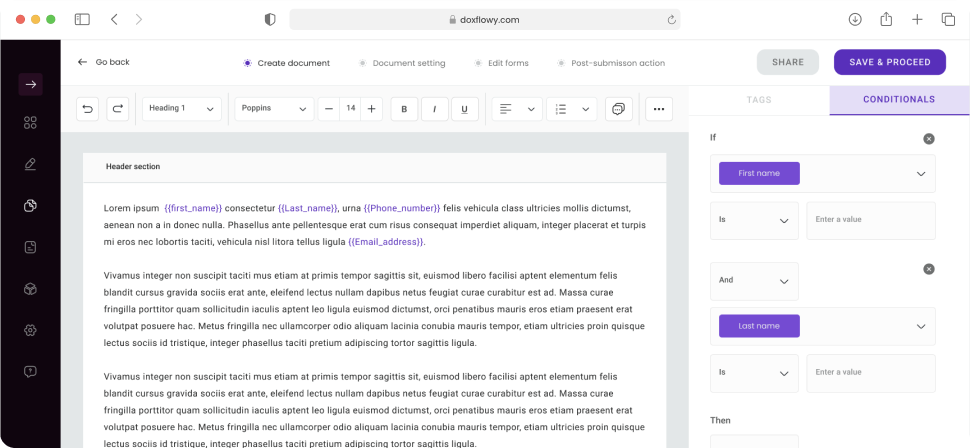Viewport: 970px width, 448px height.
Task: Click value field for First name condition
Action: tap(871, 220)
